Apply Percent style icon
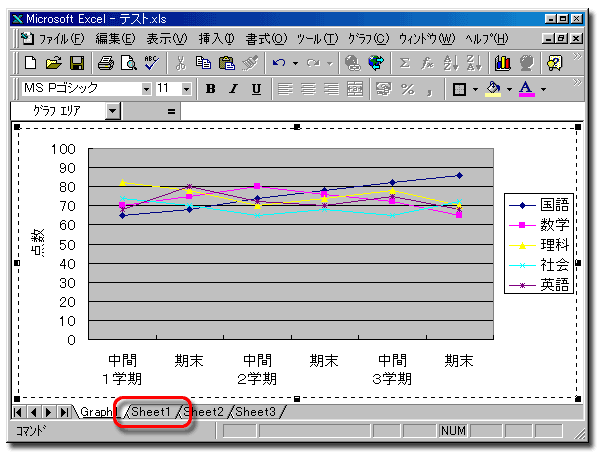This screenshot has width=600, height=456. [408, 89]
